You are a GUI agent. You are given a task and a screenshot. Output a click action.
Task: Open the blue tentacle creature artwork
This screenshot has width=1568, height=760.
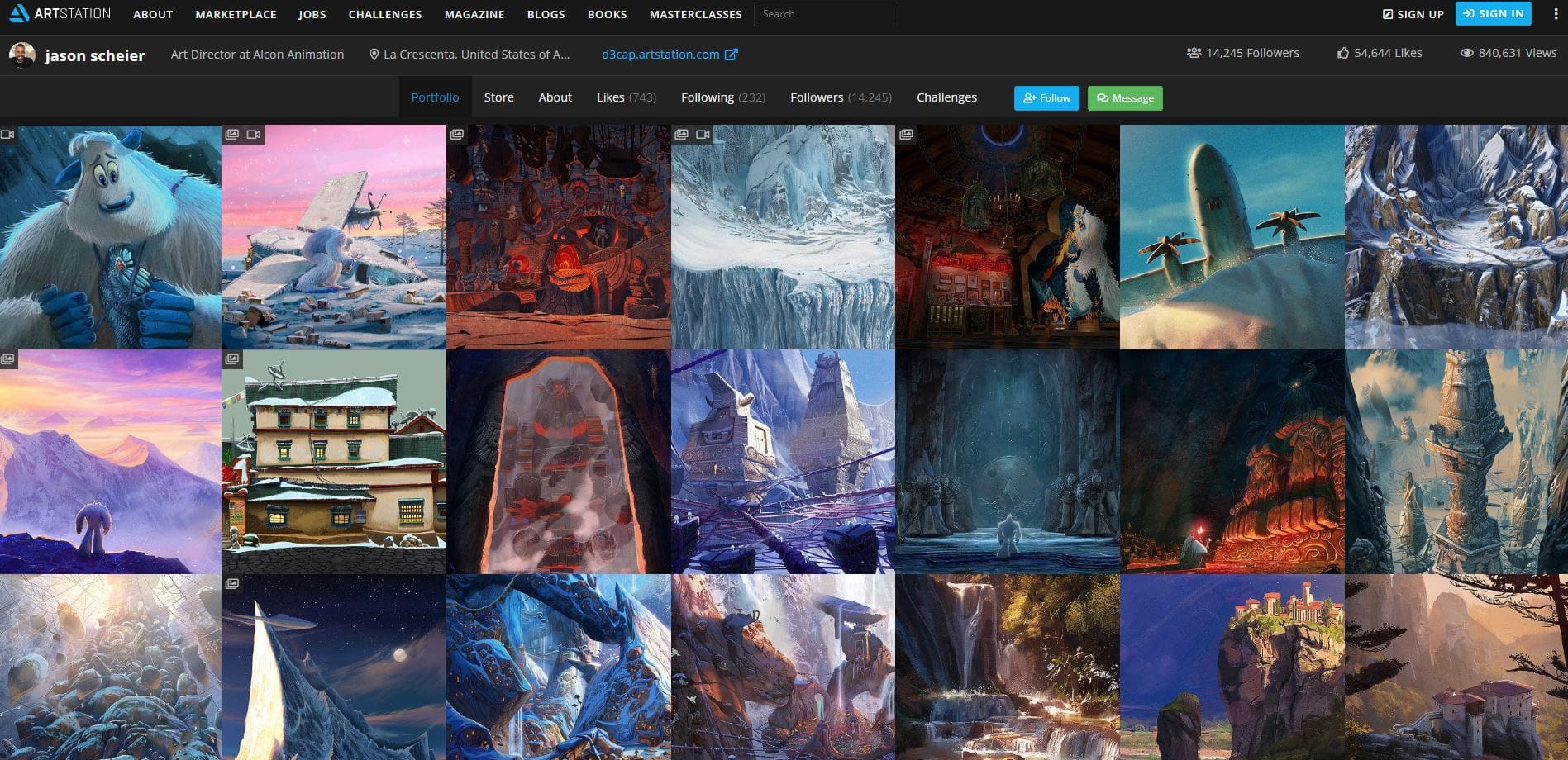click(559, 667)
